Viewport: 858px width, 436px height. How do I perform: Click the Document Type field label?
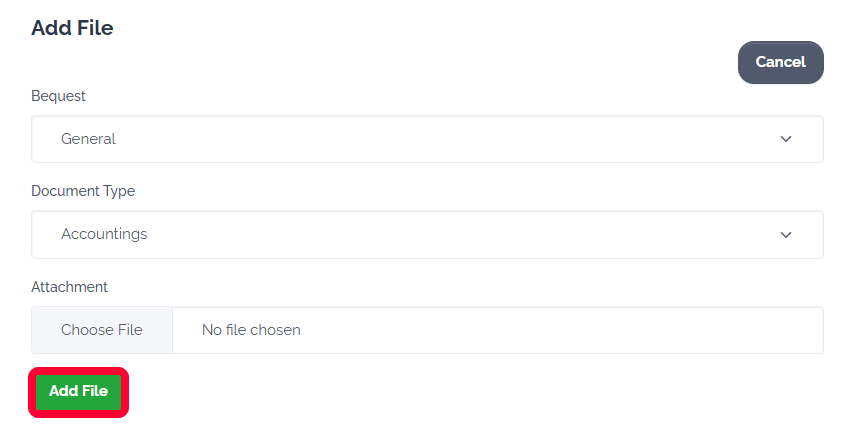83,191
